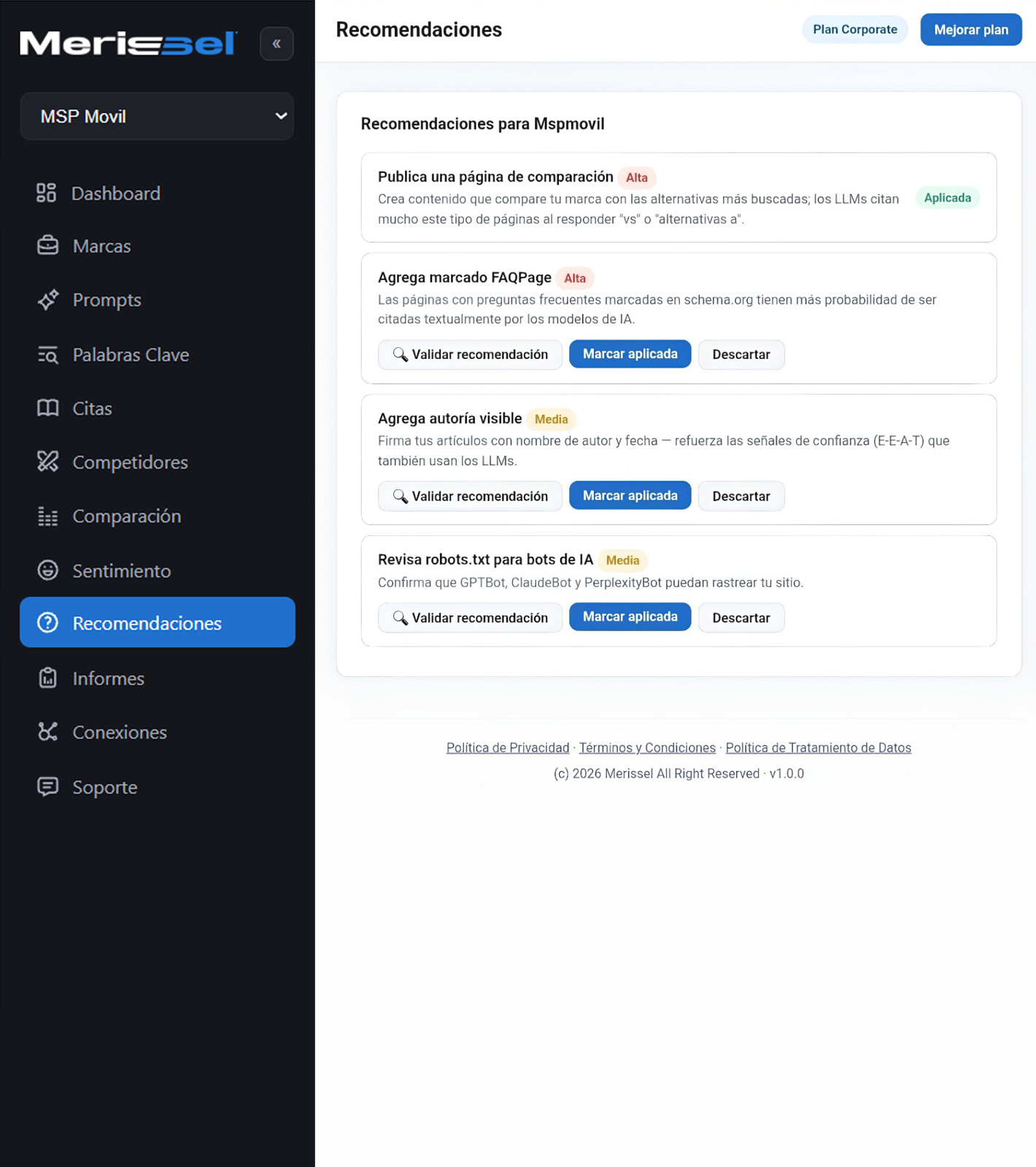The width and height of the screenshot is (1036, 1167).
Task: Click the Plan Corporate badge
Action: 855,30
